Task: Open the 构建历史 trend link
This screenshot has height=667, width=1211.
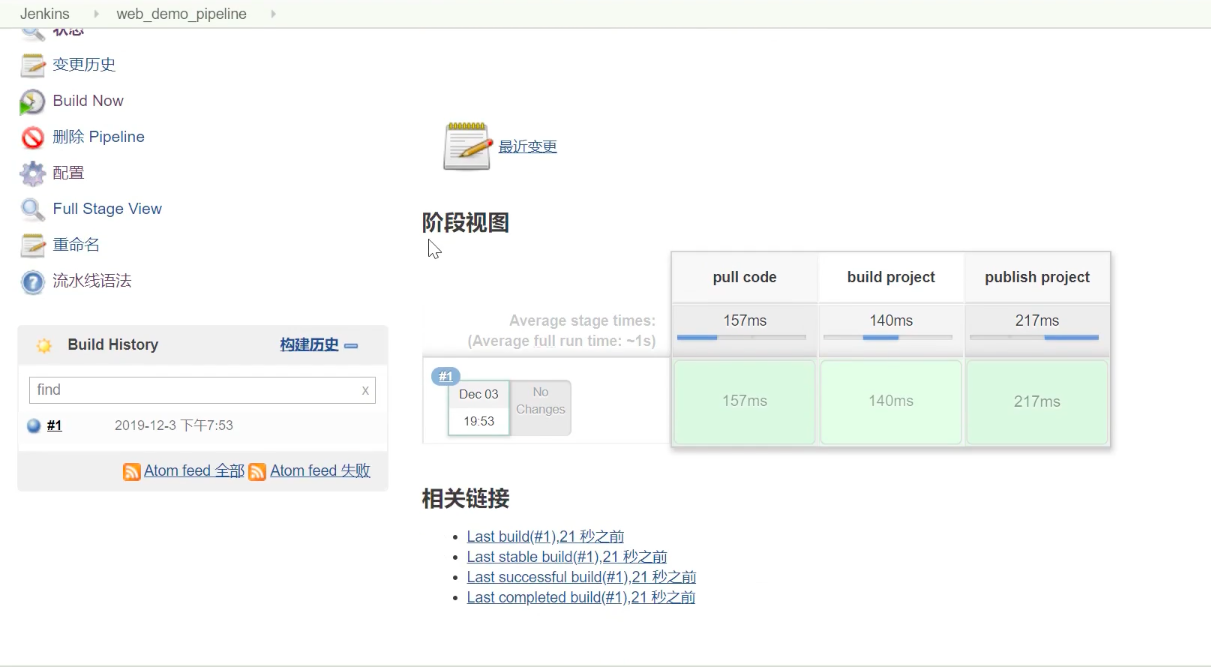Action: click(309, 345)
